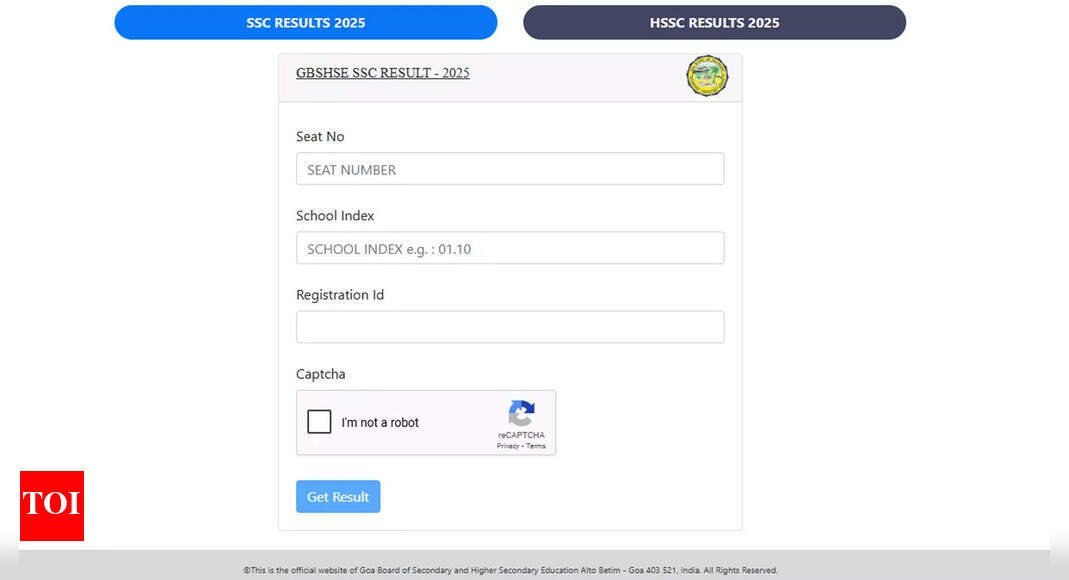Click the I'm not a robot text
1069x580 pixels.
click(380, 423)
